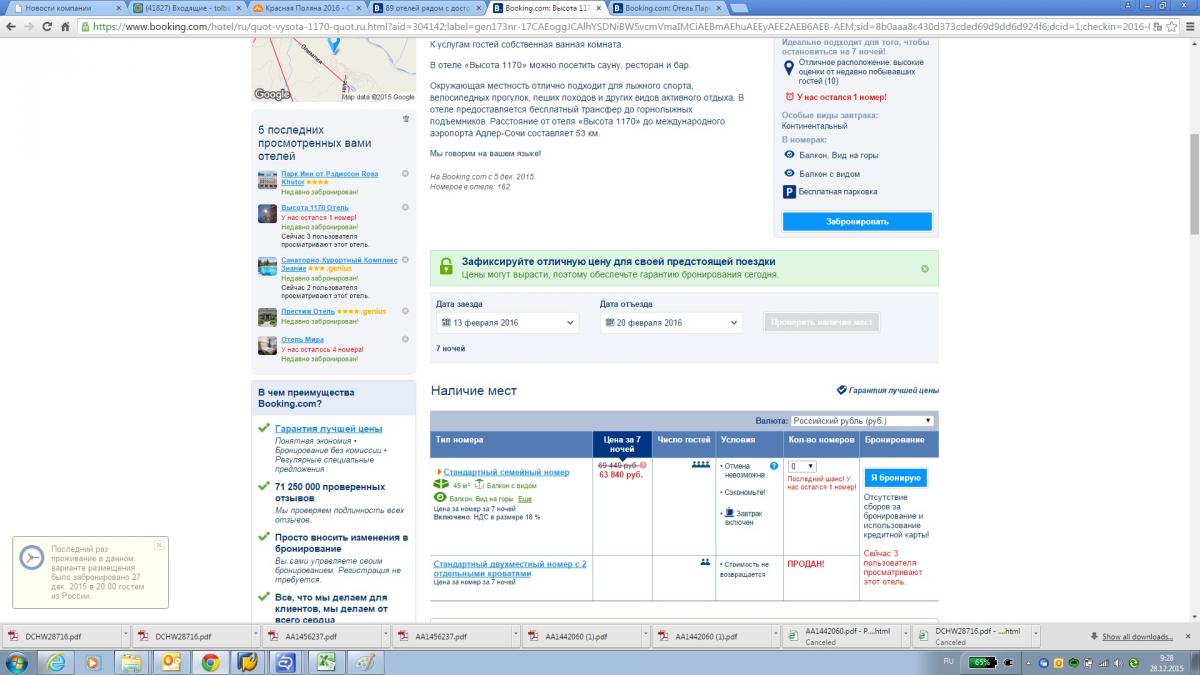Switch to the Booking.com: Отель Парк tab

(667, 8)
